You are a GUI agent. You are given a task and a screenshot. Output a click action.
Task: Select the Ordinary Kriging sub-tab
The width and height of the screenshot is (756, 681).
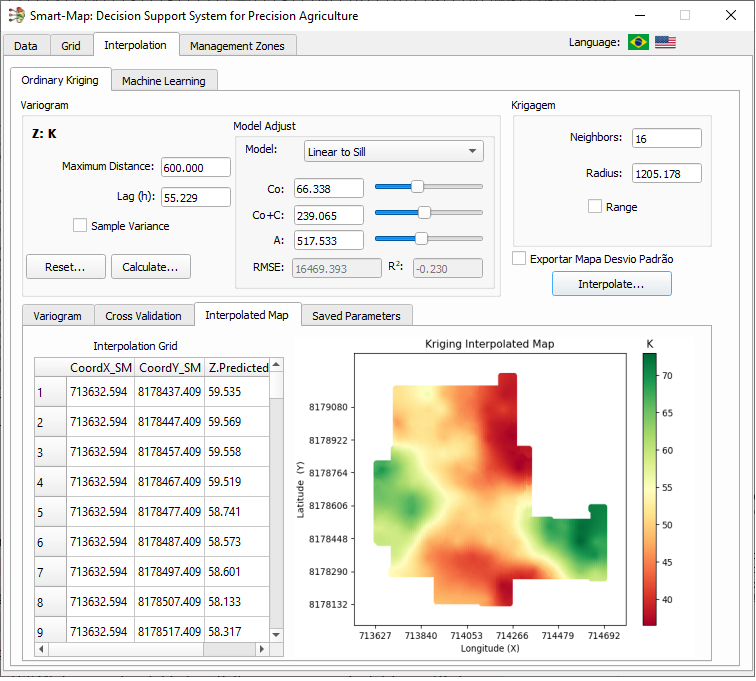(60, 80)
